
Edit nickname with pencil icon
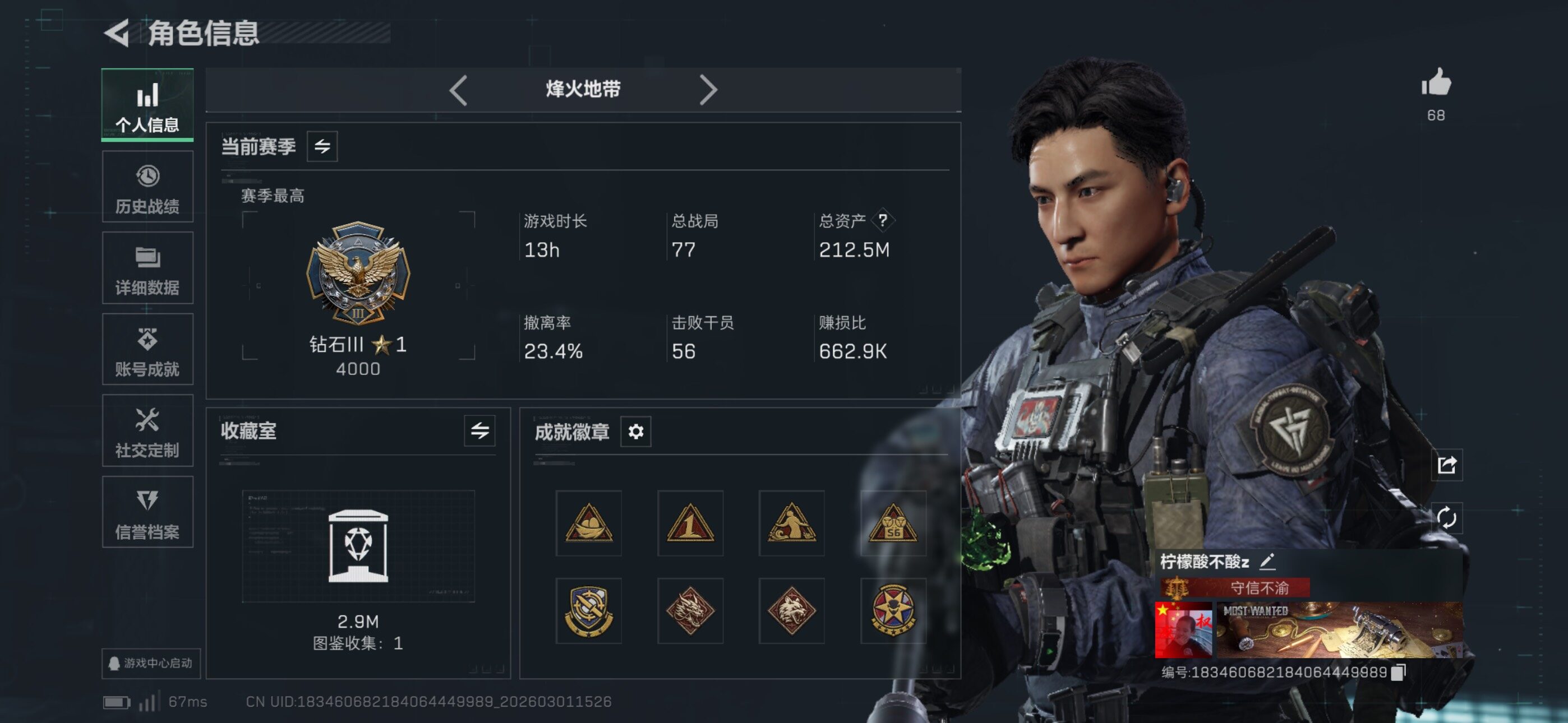click(1267, 561)
